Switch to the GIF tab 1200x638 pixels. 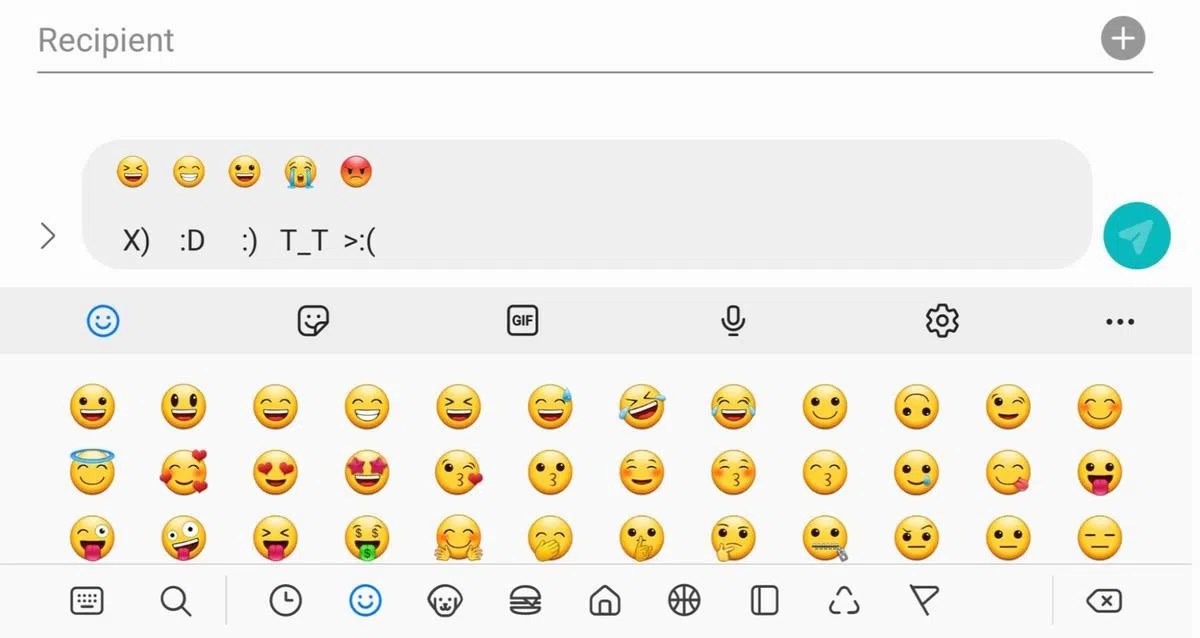[x=523, y=321]
